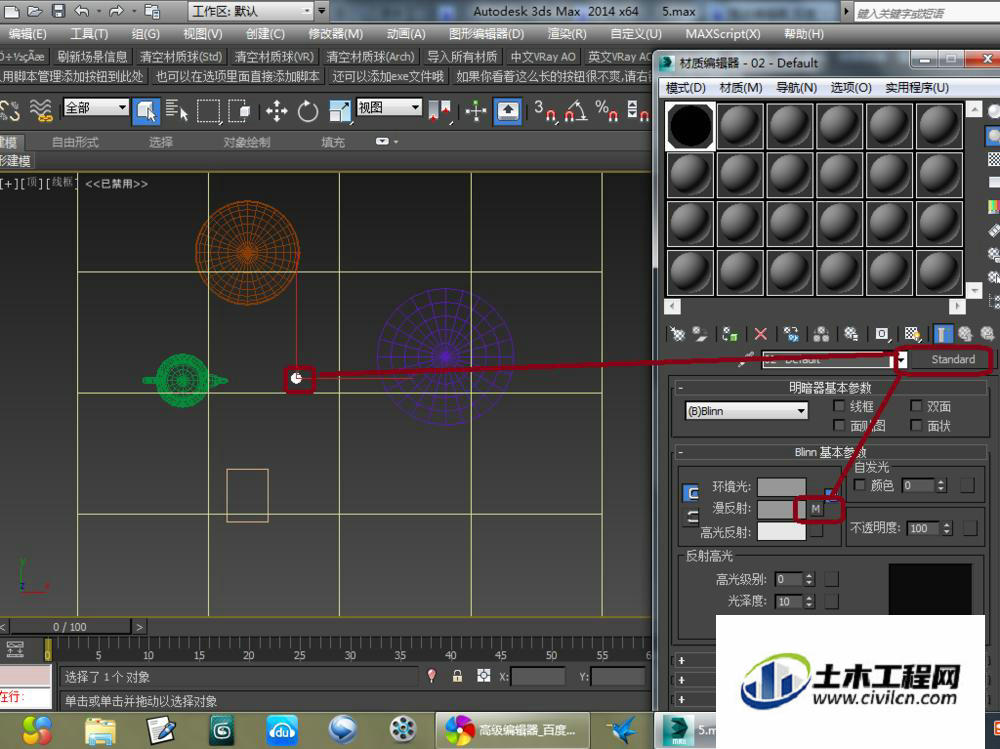Click the selection lock toggle padlock icon
The image size is (1000, 749).
(x=457, y=676)
